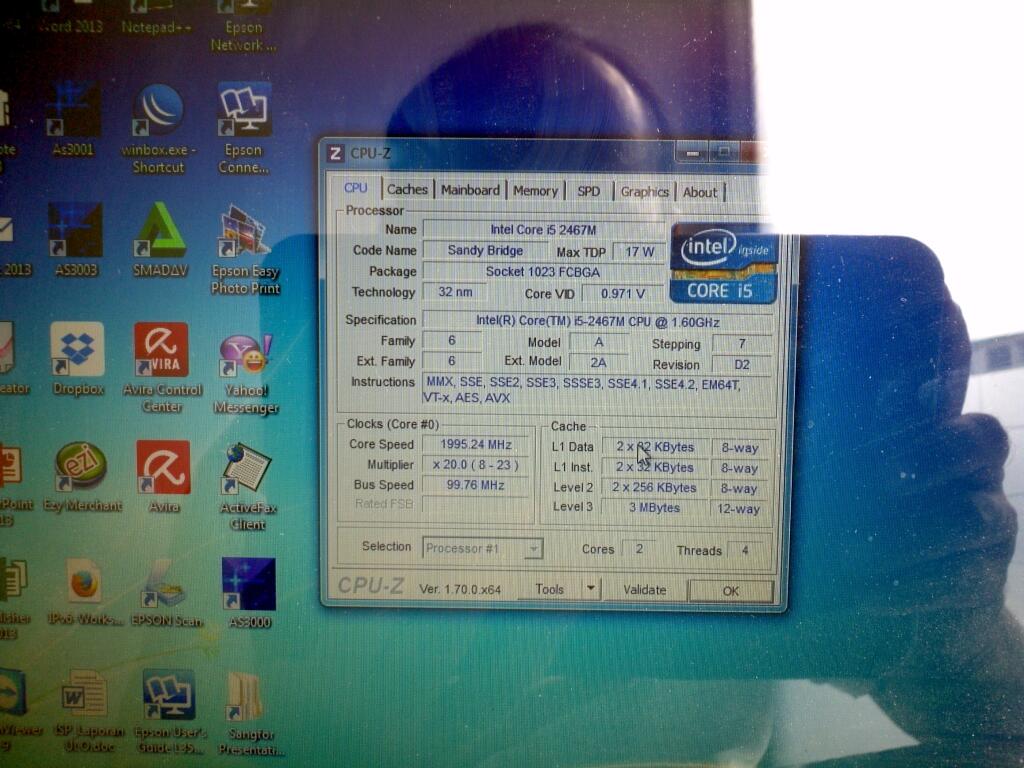Open the About tab
Image resolution: width=1024 pixels, height=768 pixels.
coord(700,193)
